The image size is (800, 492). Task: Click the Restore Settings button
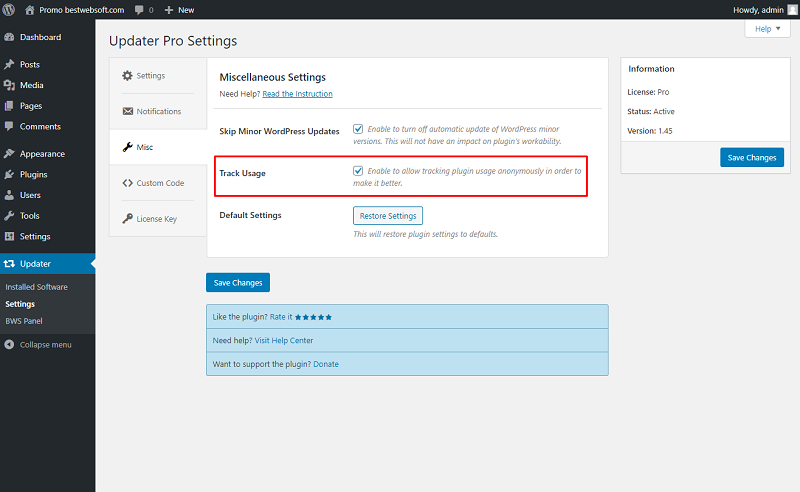[388, 216]
